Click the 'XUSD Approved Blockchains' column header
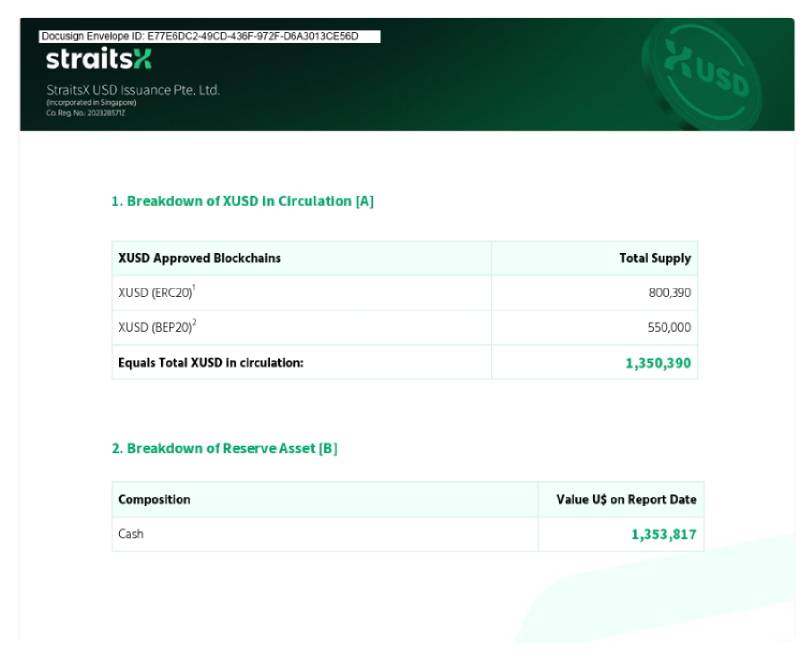 point(199,258)
